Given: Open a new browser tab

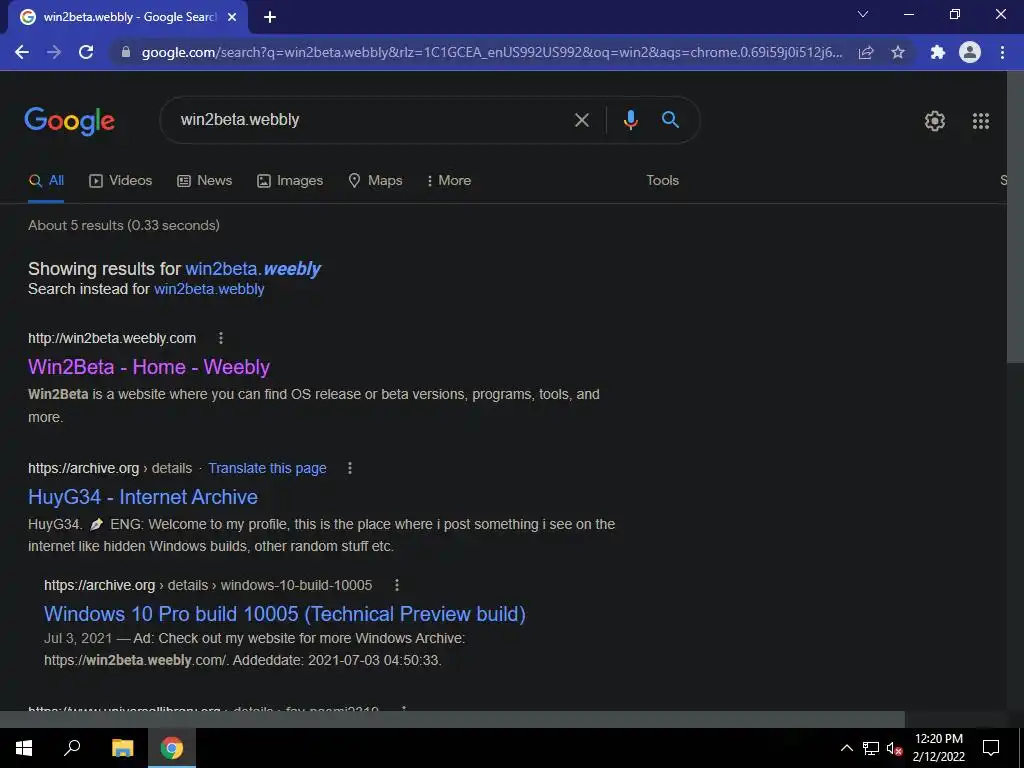Looking at the screenshot, I should point(270,17).
